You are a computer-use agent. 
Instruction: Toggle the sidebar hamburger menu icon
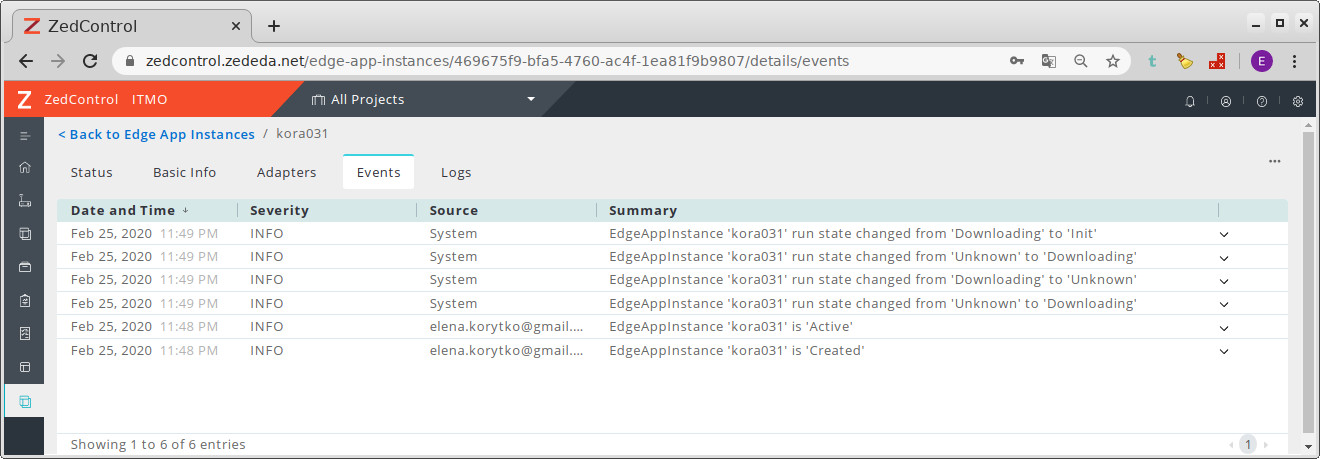(x=25, y=135)
